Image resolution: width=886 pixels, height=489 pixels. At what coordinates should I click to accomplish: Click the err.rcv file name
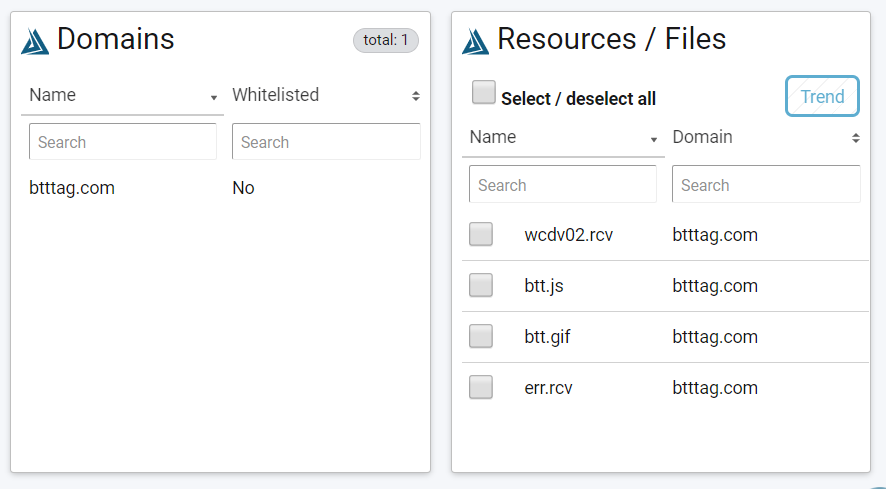pos(548,388)
